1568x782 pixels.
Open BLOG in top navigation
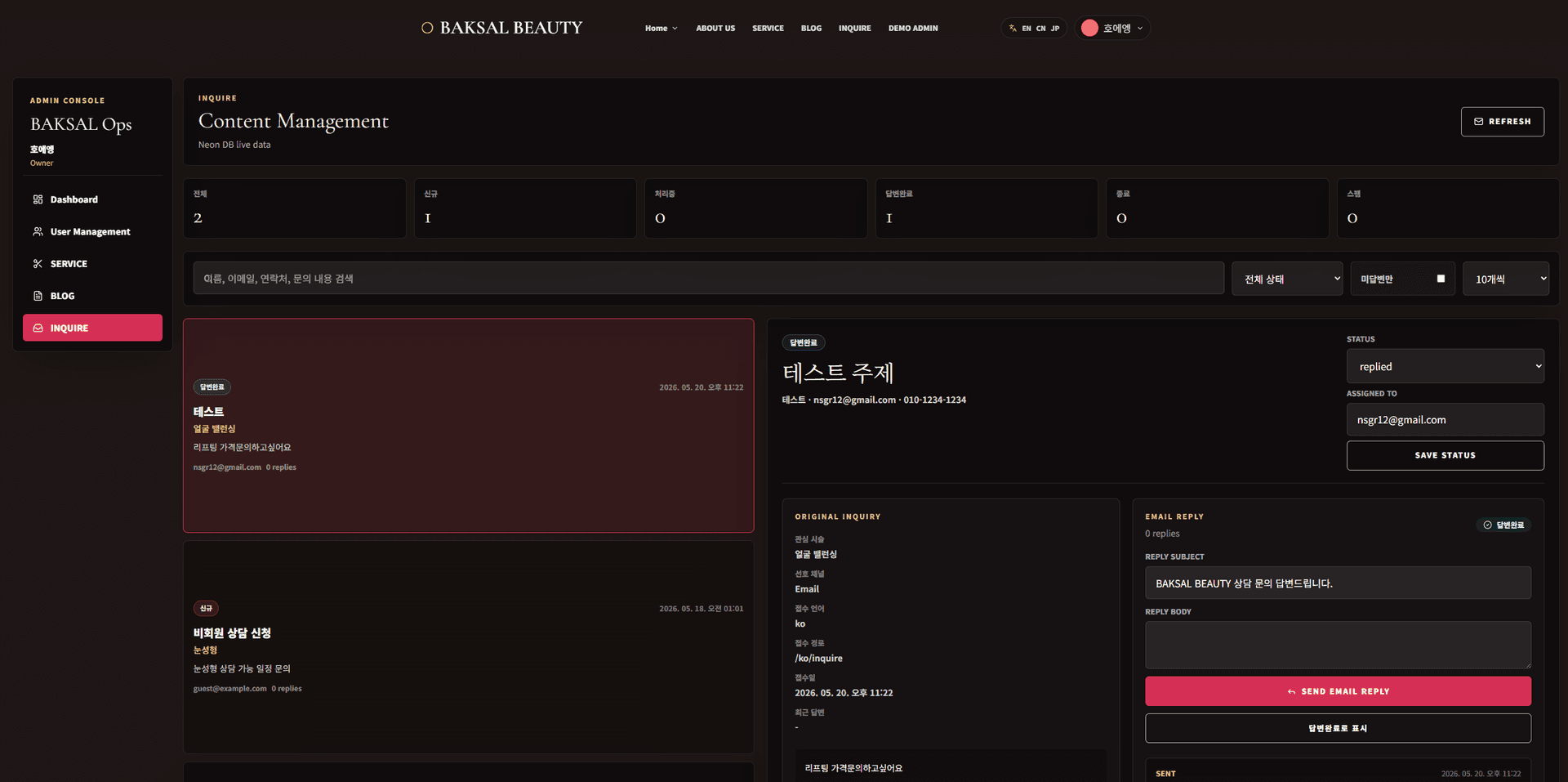pyautogui.click(x=811, y=29)
